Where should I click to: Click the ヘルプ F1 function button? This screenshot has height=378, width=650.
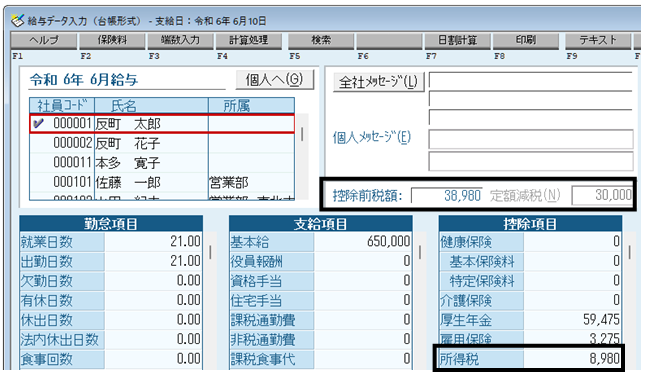click(x=44, y=41)
